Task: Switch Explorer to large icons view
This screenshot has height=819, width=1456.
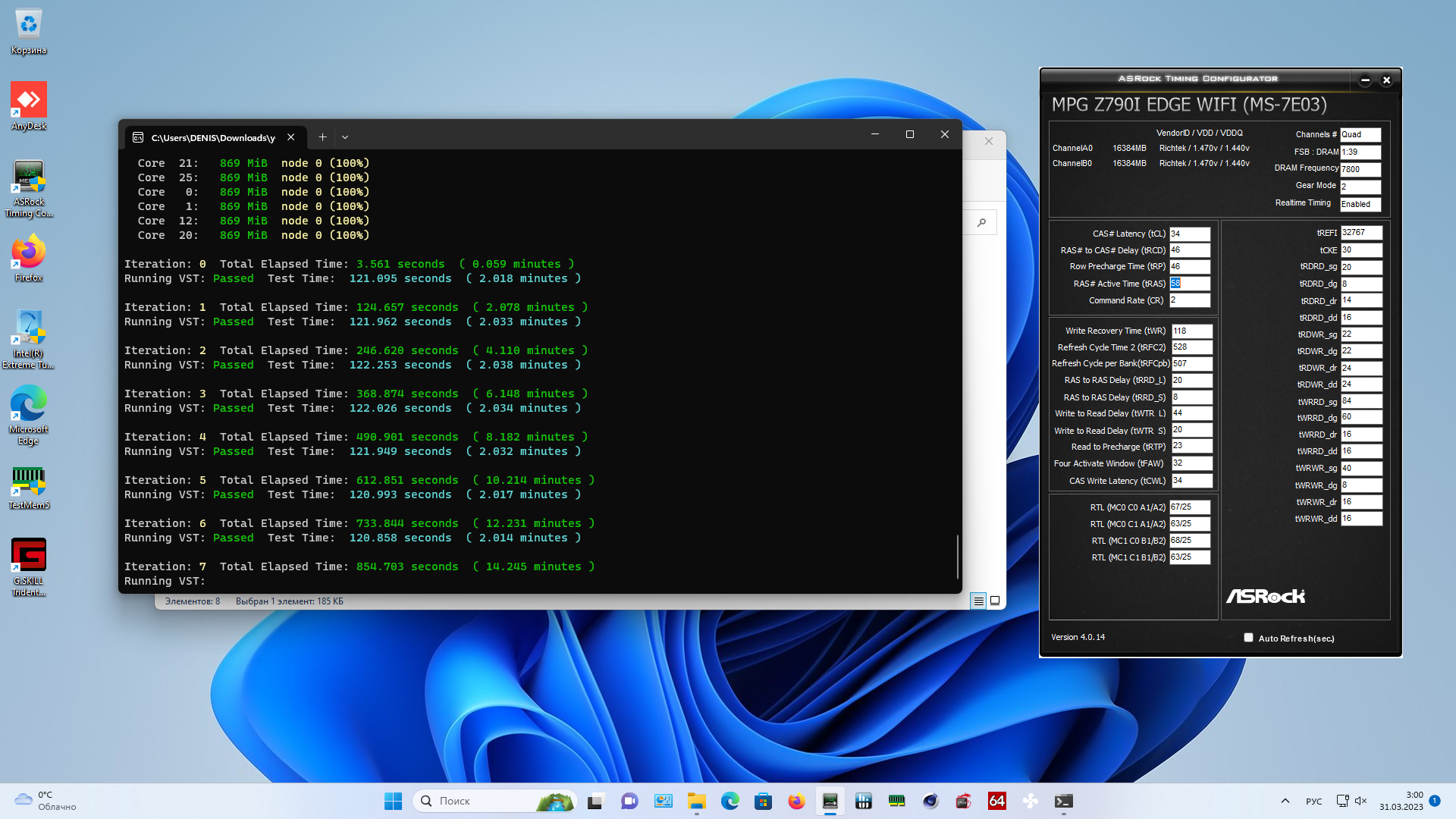Action: [995, 601]
